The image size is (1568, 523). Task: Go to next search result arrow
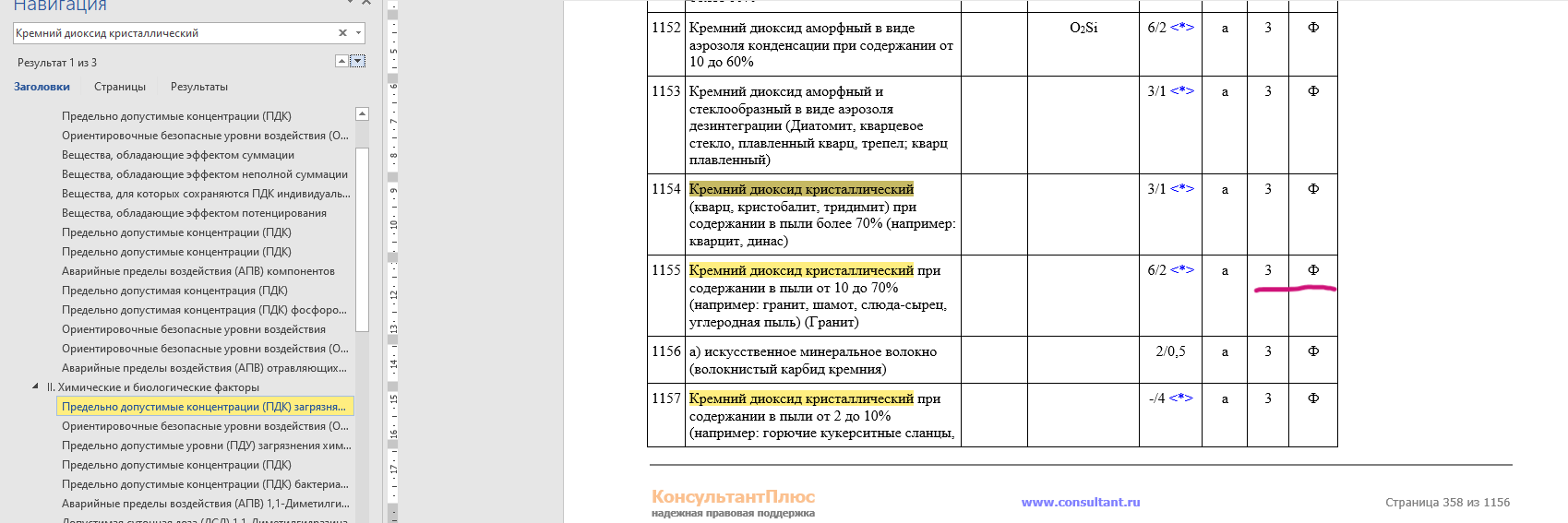[358, 61]
